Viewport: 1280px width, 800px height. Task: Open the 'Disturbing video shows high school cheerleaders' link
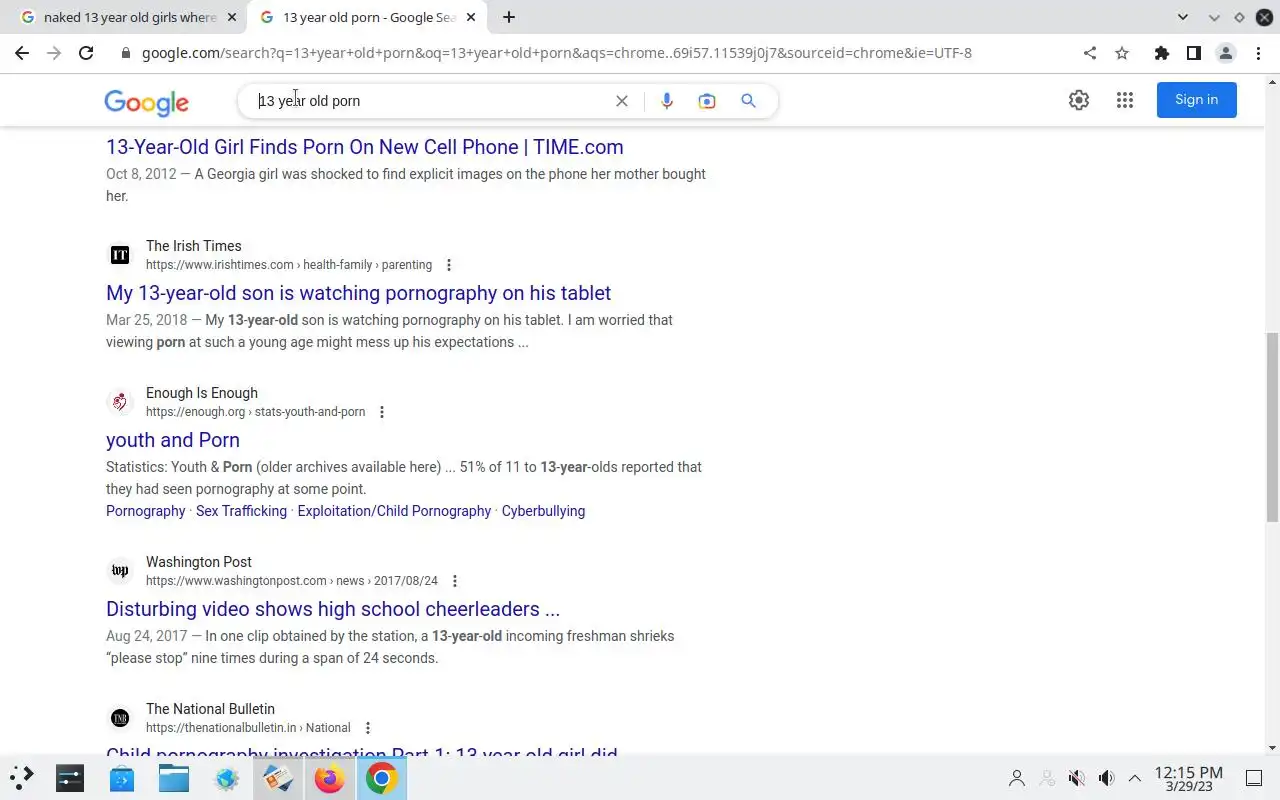(333, 609)
